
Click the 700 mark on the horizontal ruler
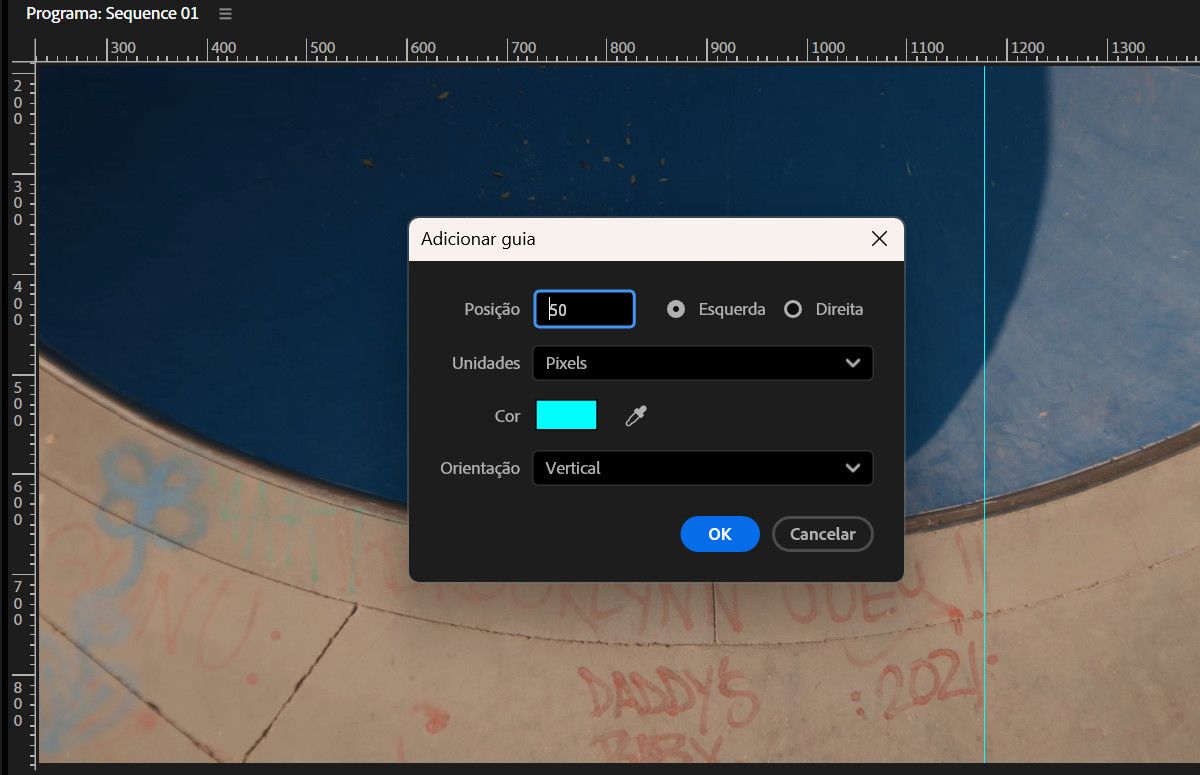click(523, 48)
